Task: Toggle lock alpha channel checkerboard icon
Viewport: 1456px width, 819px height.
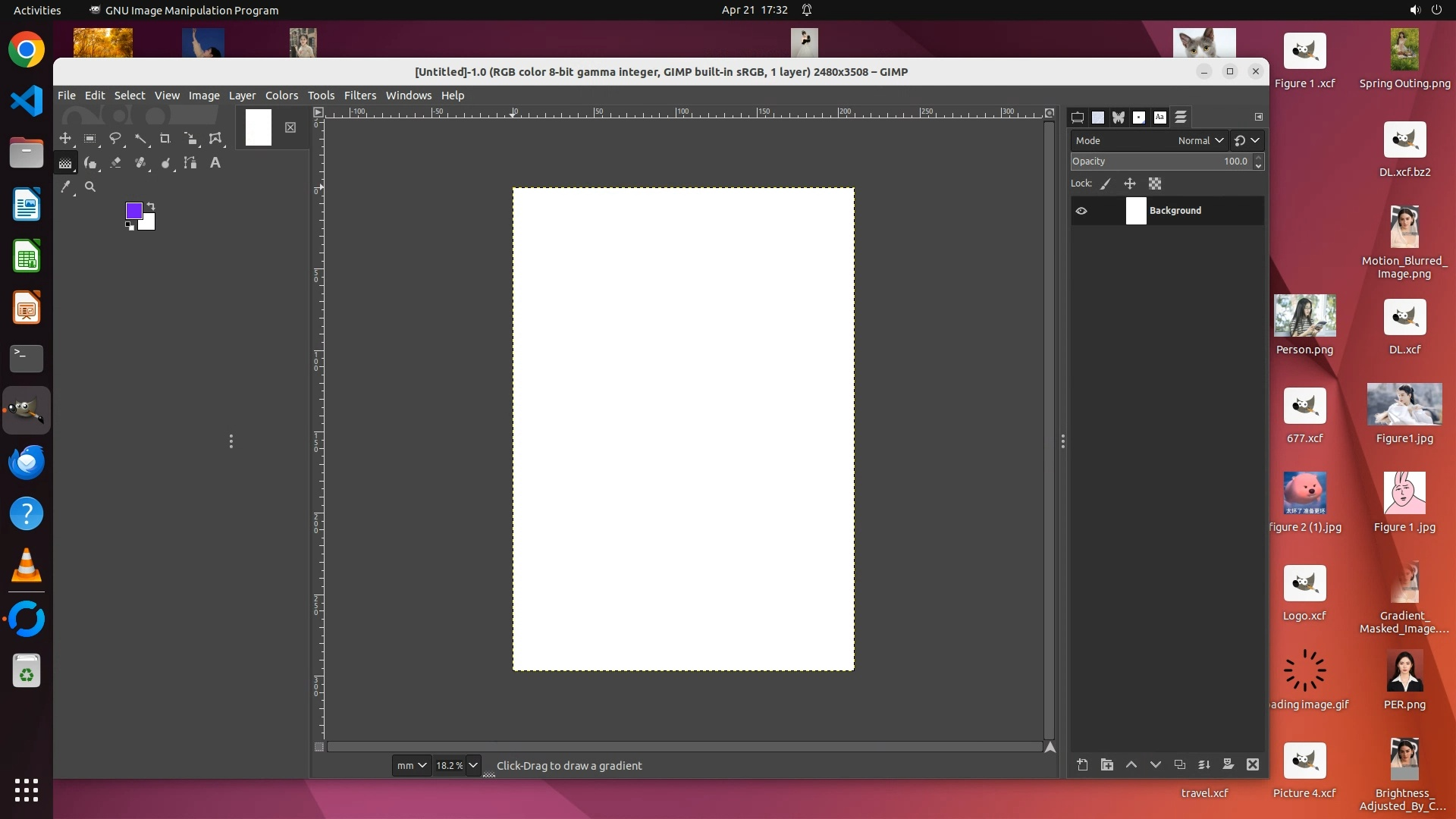Action: click(x=1155, y=184)
